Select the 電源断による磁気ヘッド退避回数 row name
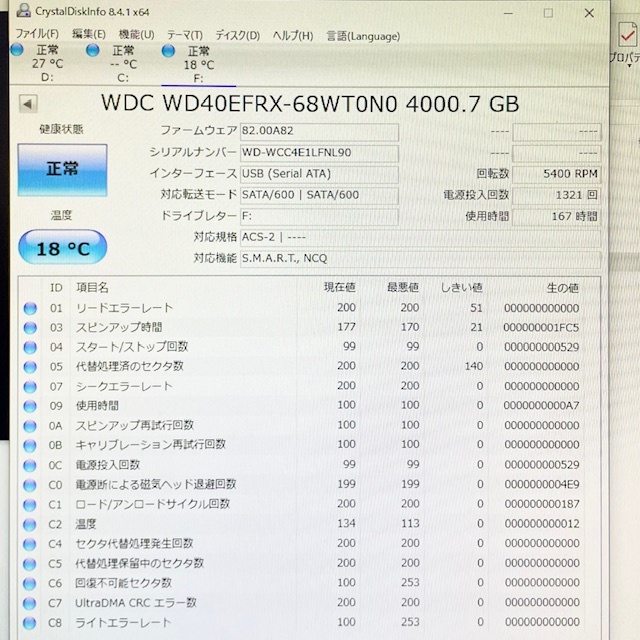The image size is (640, 640). point(156,484)
